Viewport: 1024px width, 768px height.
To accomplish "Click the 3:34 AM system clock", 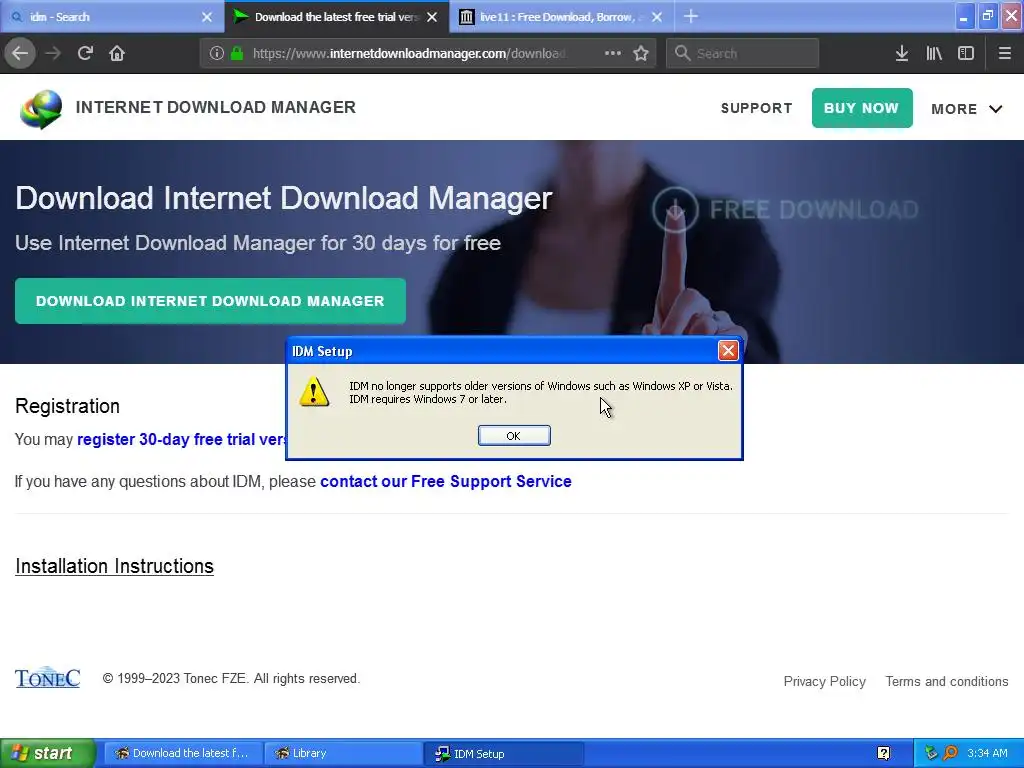I will click(987, 753).
